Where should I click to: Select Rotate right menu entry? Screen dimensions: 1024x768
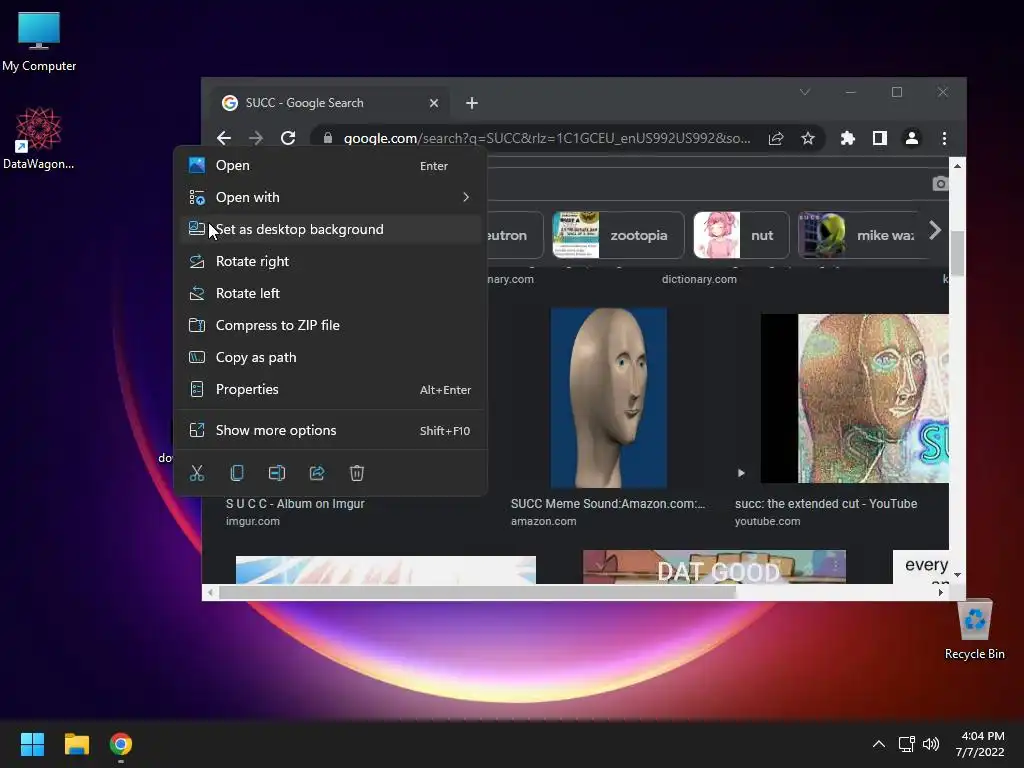tap(330, 261)
